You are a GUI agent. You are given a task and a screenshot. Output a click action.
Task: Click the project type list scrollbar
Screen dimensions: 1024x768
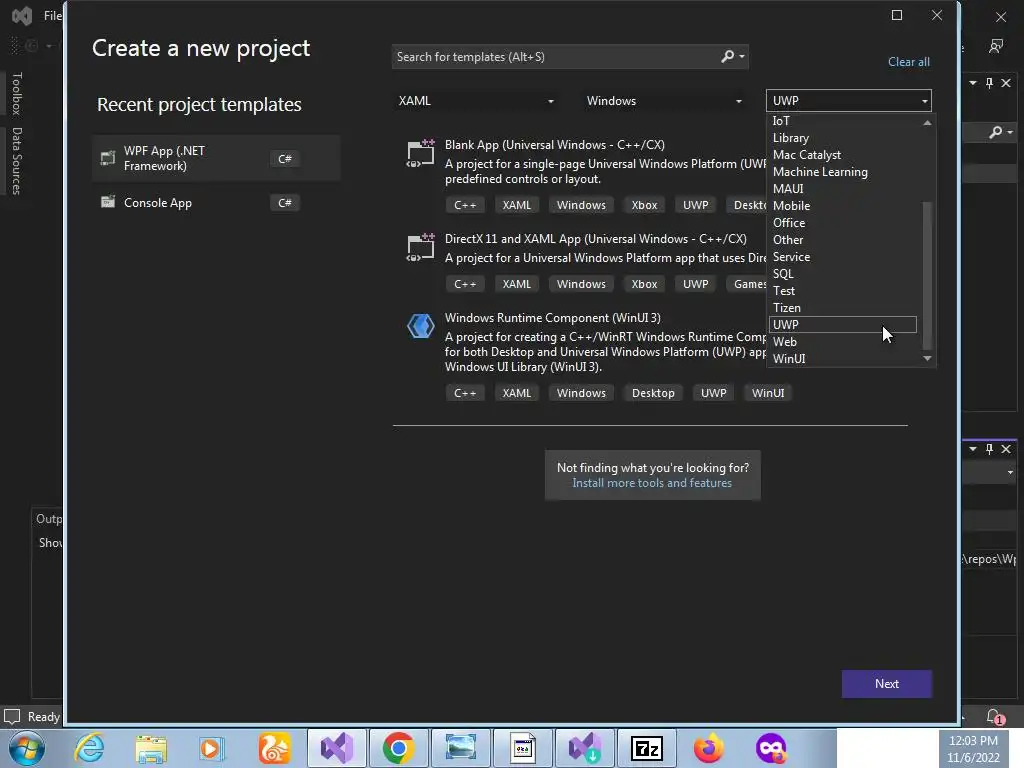coord(927,274)
